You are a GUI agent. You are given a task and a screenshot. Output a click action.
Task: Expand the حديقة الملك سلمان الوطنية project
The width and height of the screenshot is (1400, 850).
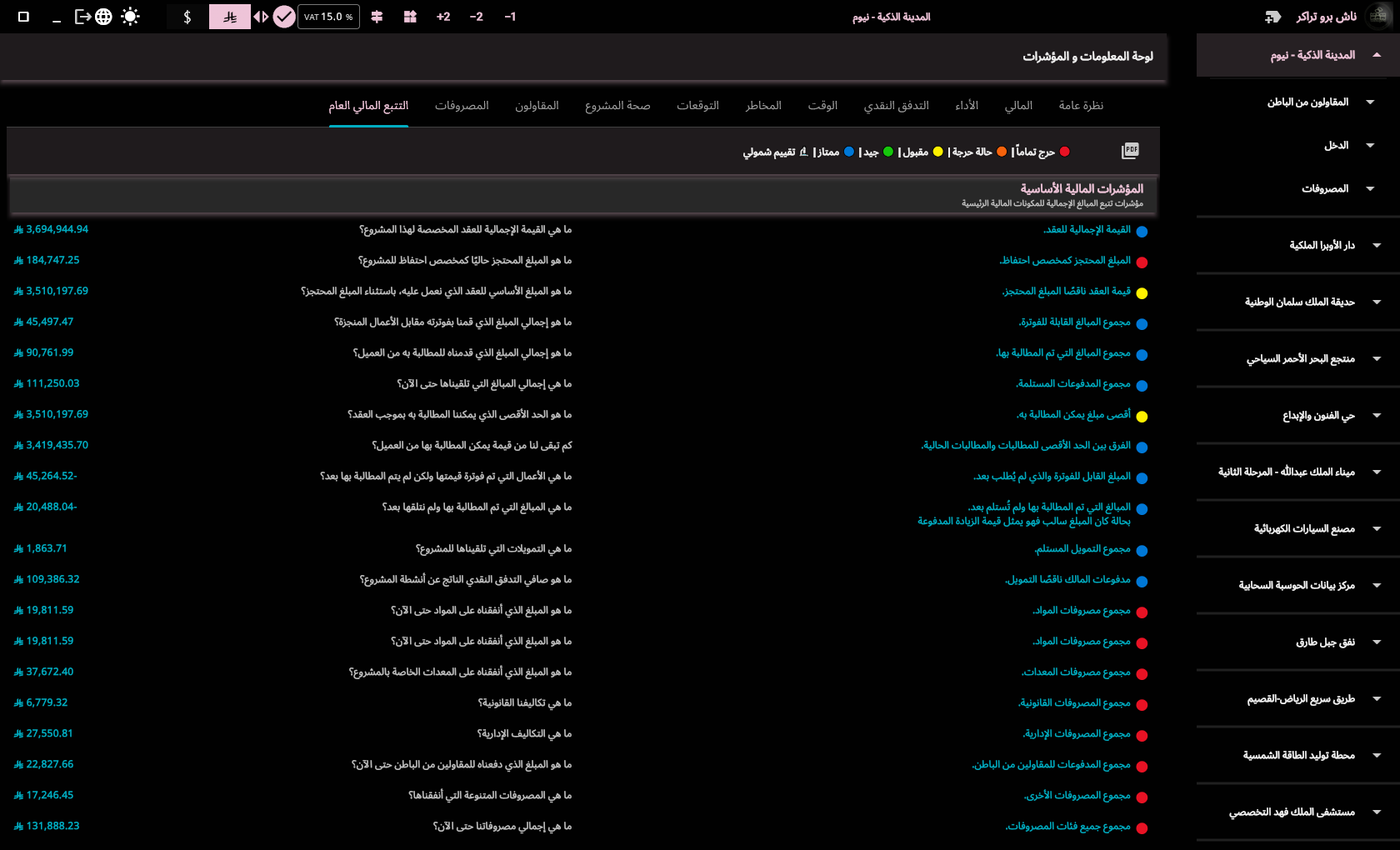click(1298, 302)
